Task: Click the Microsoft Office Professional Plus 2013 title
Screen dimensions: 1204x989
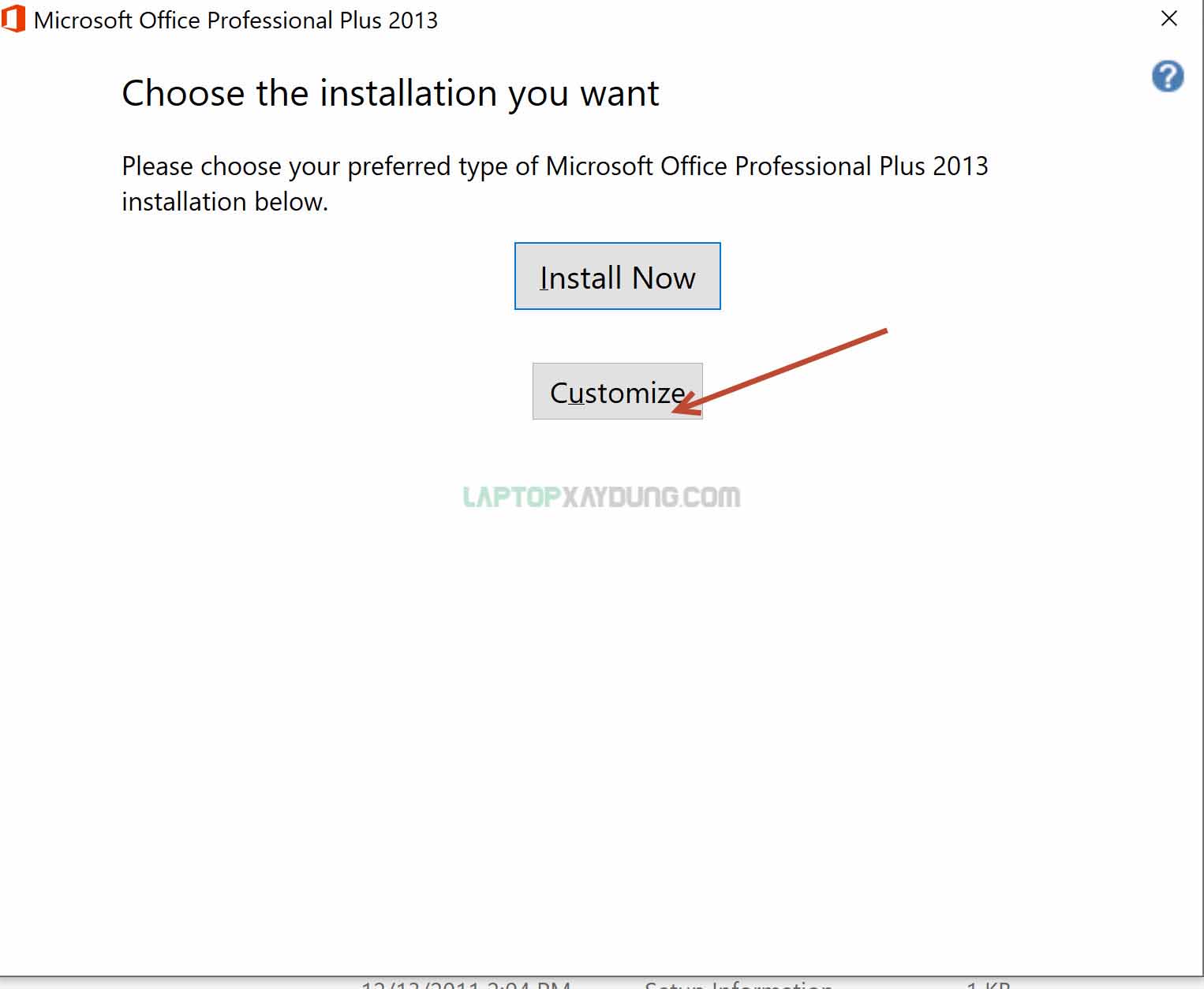Action: tap(236, 20)
